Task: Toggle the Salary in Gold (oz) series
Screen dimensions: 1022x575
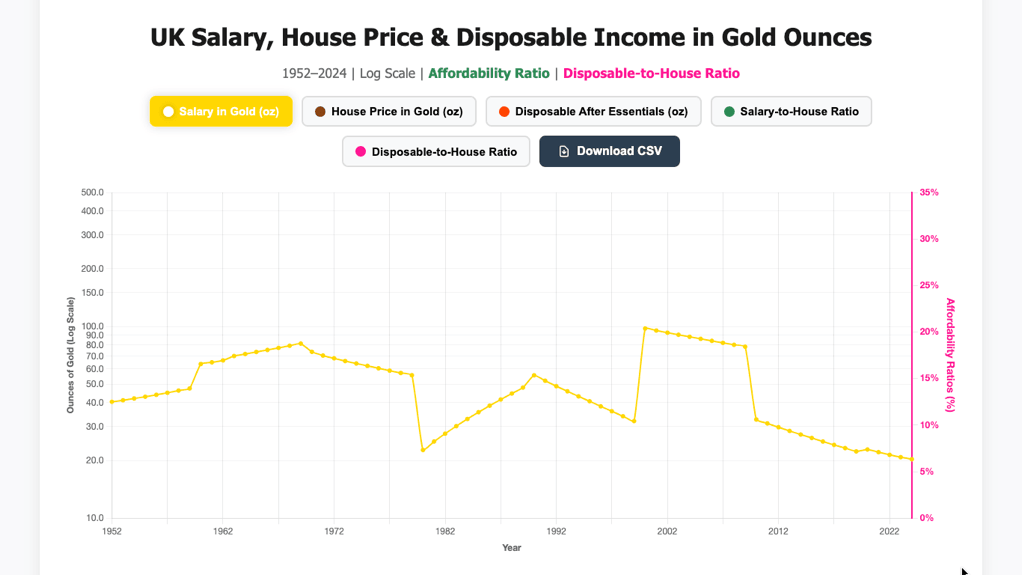Action: (x=221, y=112)
